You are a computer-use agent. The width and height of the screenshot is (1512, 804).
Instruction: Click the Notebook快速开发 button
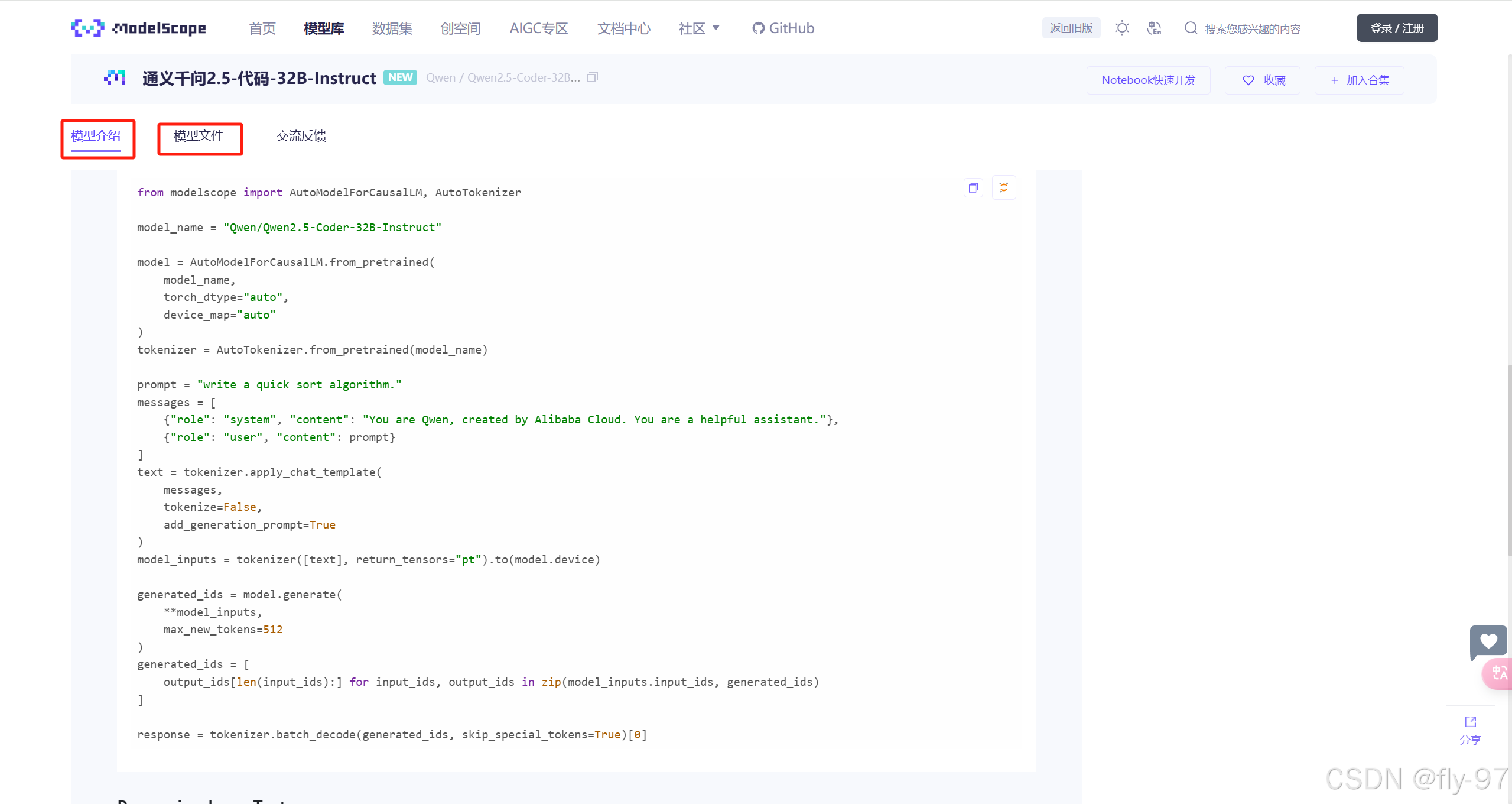coord(1148,80)
